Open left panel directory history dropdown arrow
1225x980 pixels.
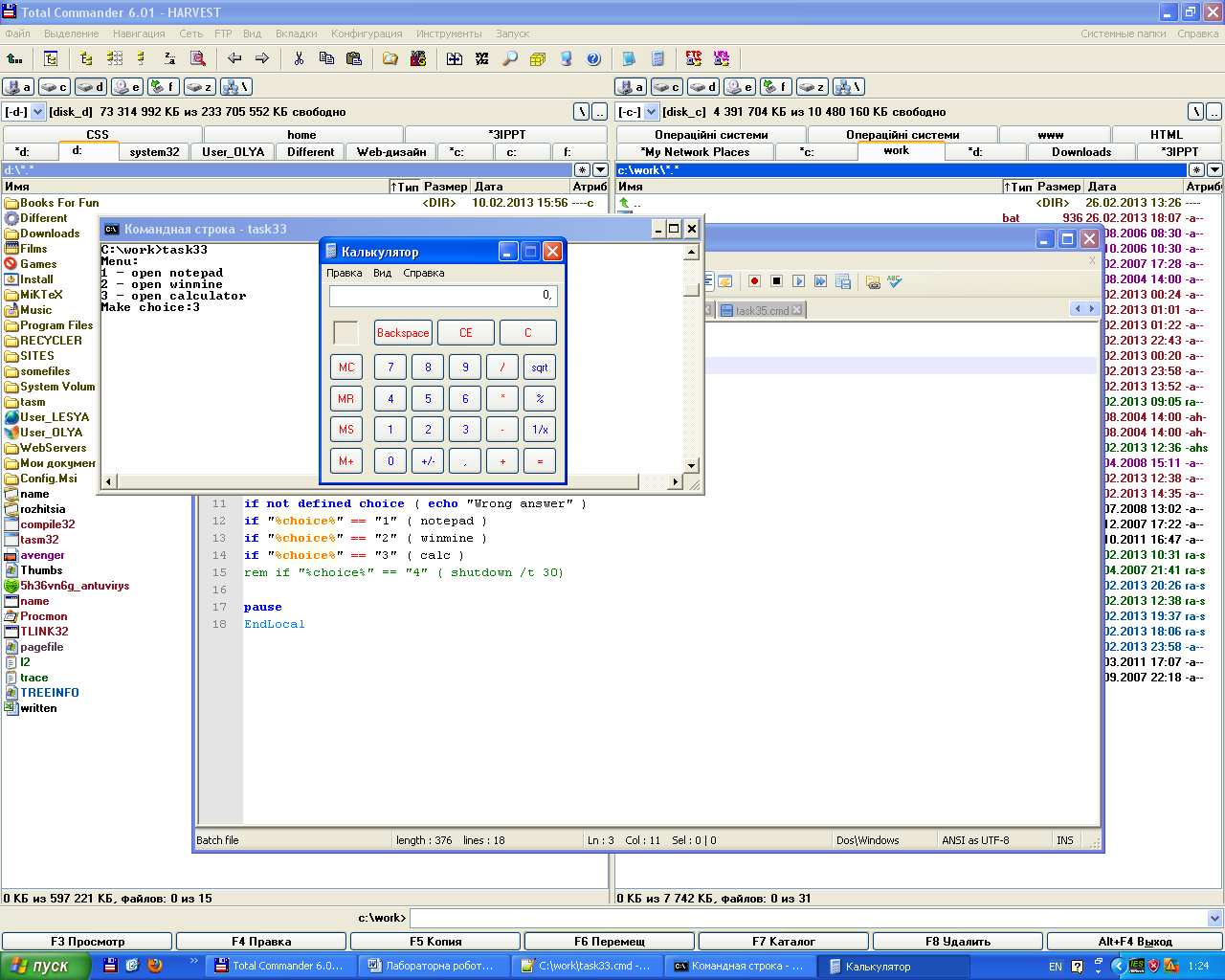pyautogui.click(x=600, y=169)
